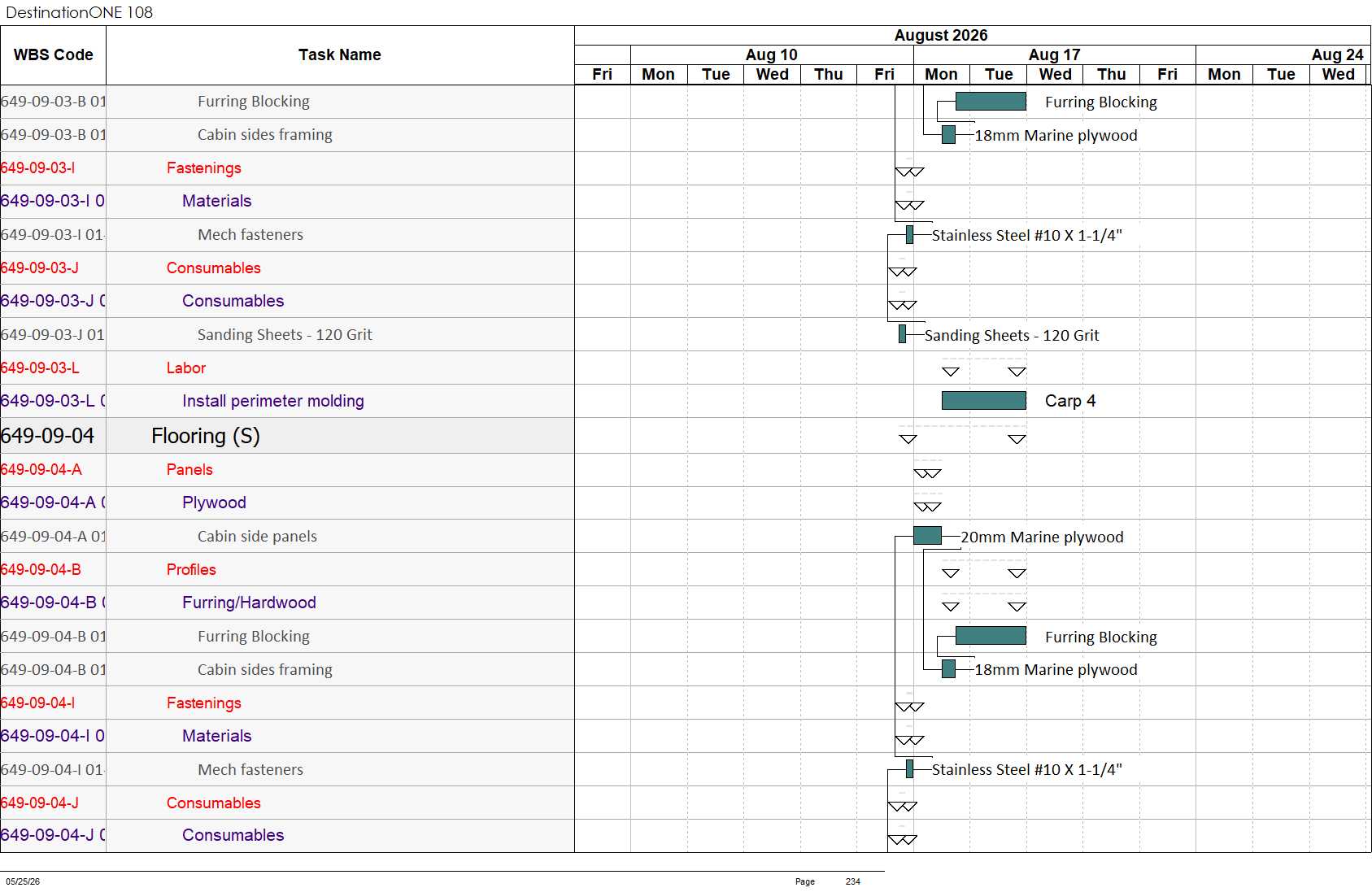Click the Cabin side panels task
The image size is (1372, 892).
click(257, 536)
